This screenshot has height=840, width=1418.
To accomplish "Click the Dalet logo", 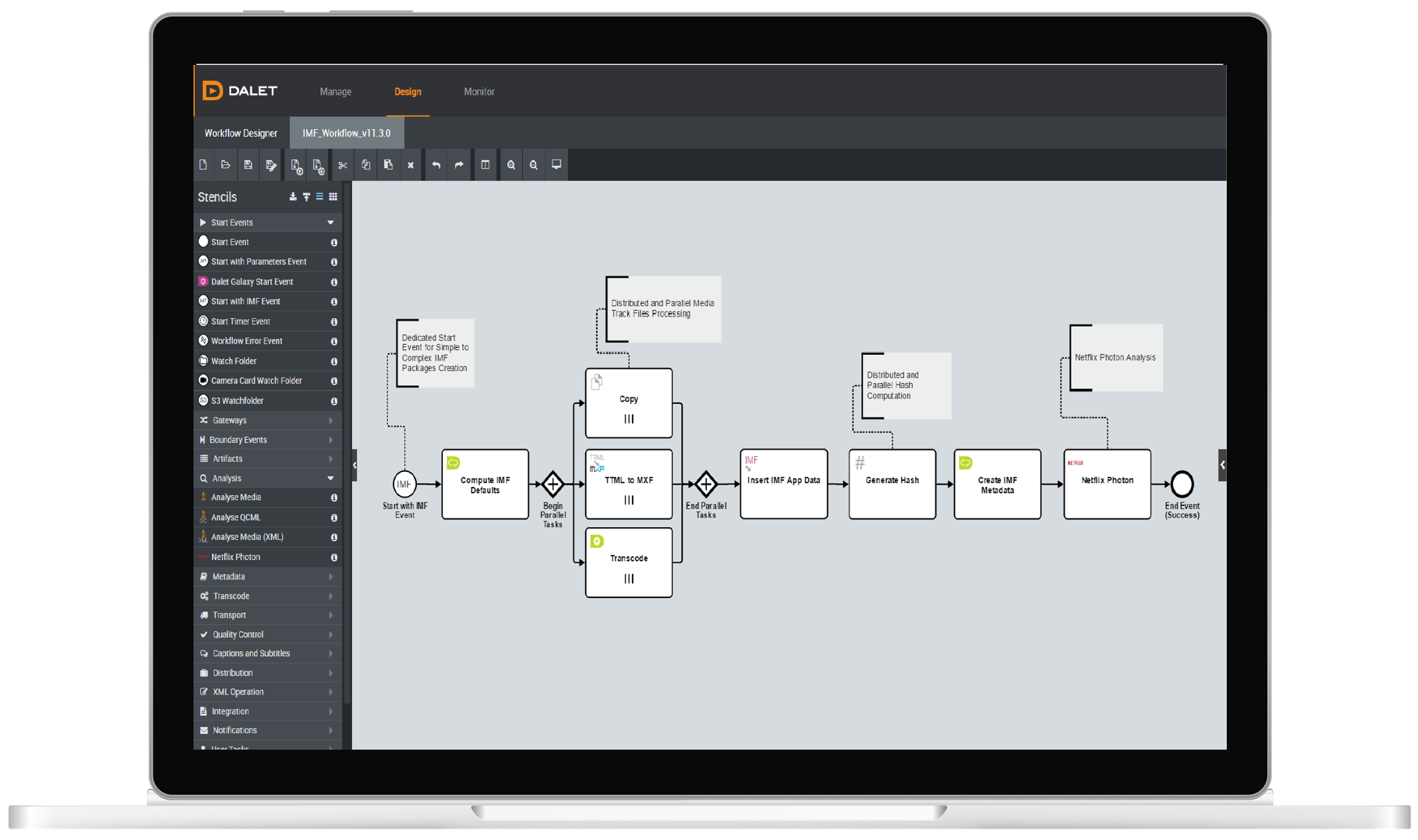I will pyautogui.click(x=240, y=91).
